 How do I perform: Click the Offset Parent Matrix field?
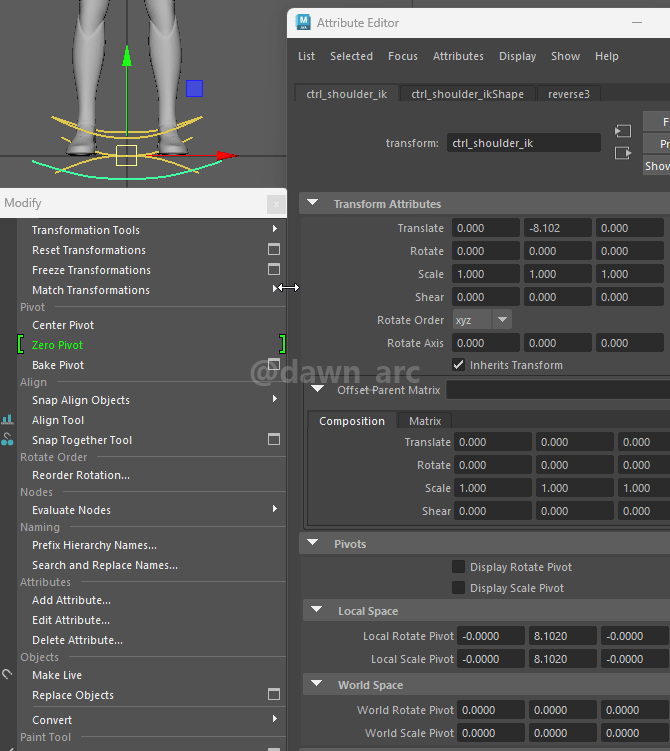(558, 389)
